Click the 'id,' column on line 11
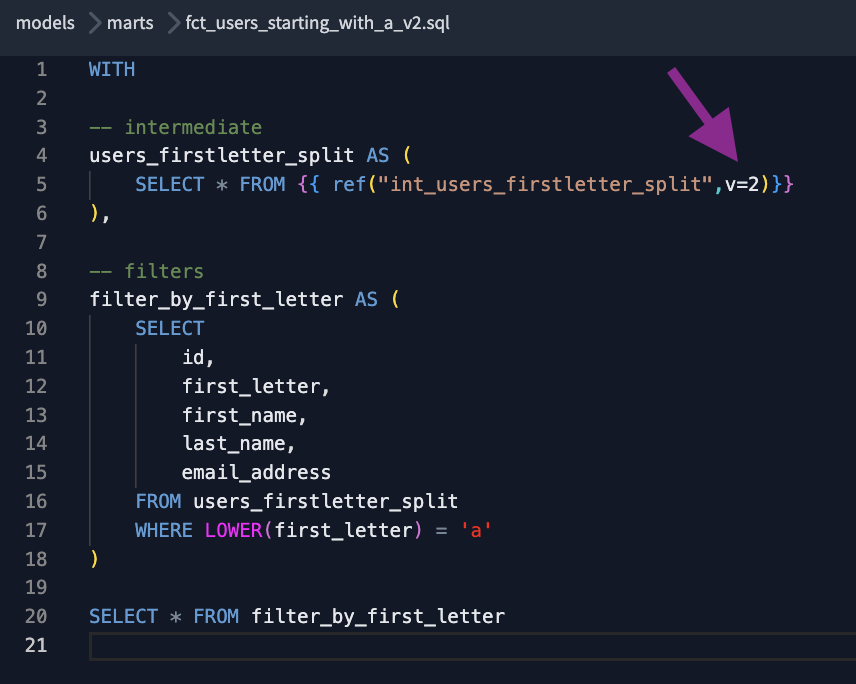 [x=198, y=358]
